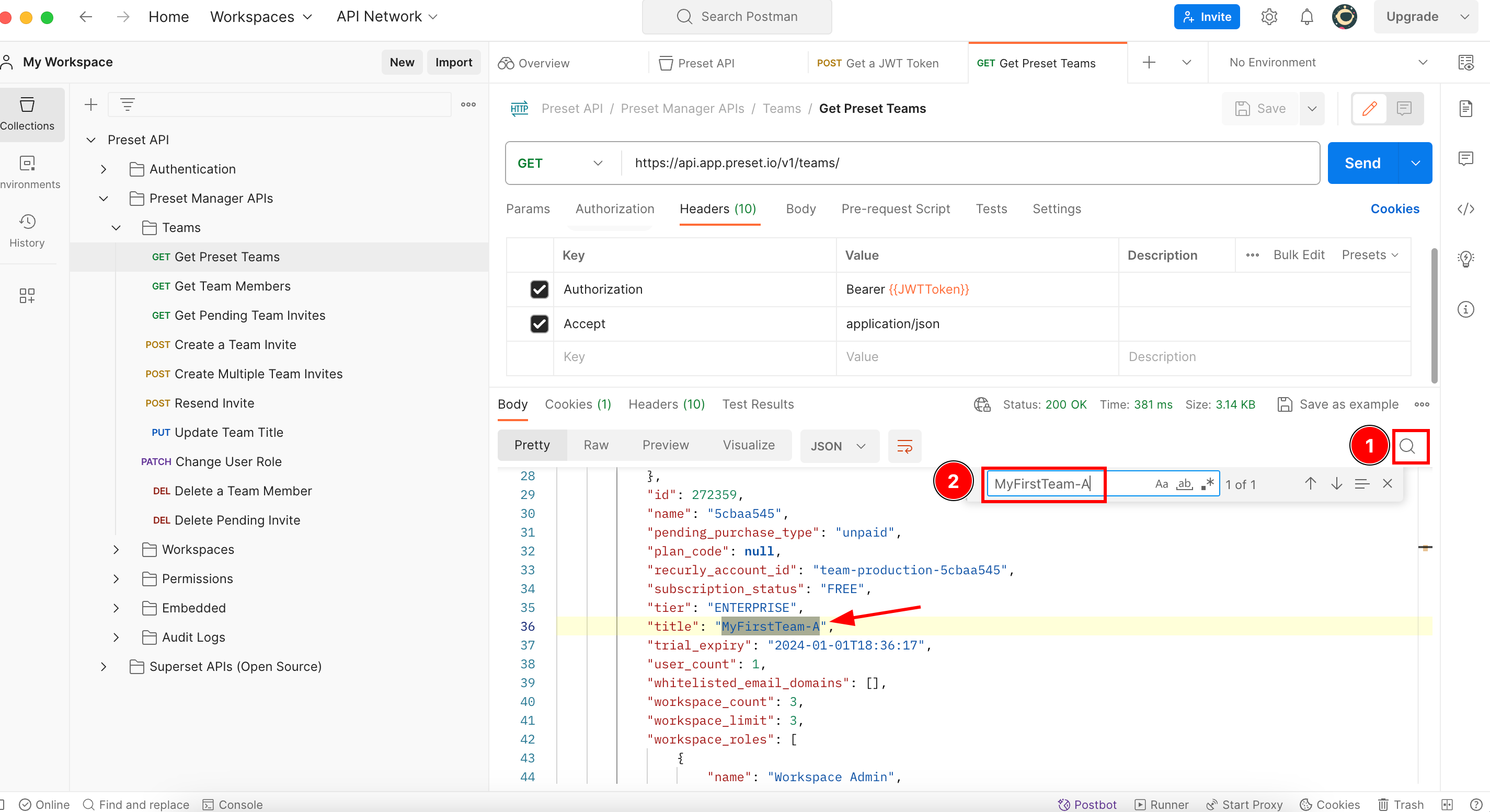Open the GET method dropdown
Image resolution: width=1490 pixels, height=812 pixels.
[560, 163]
